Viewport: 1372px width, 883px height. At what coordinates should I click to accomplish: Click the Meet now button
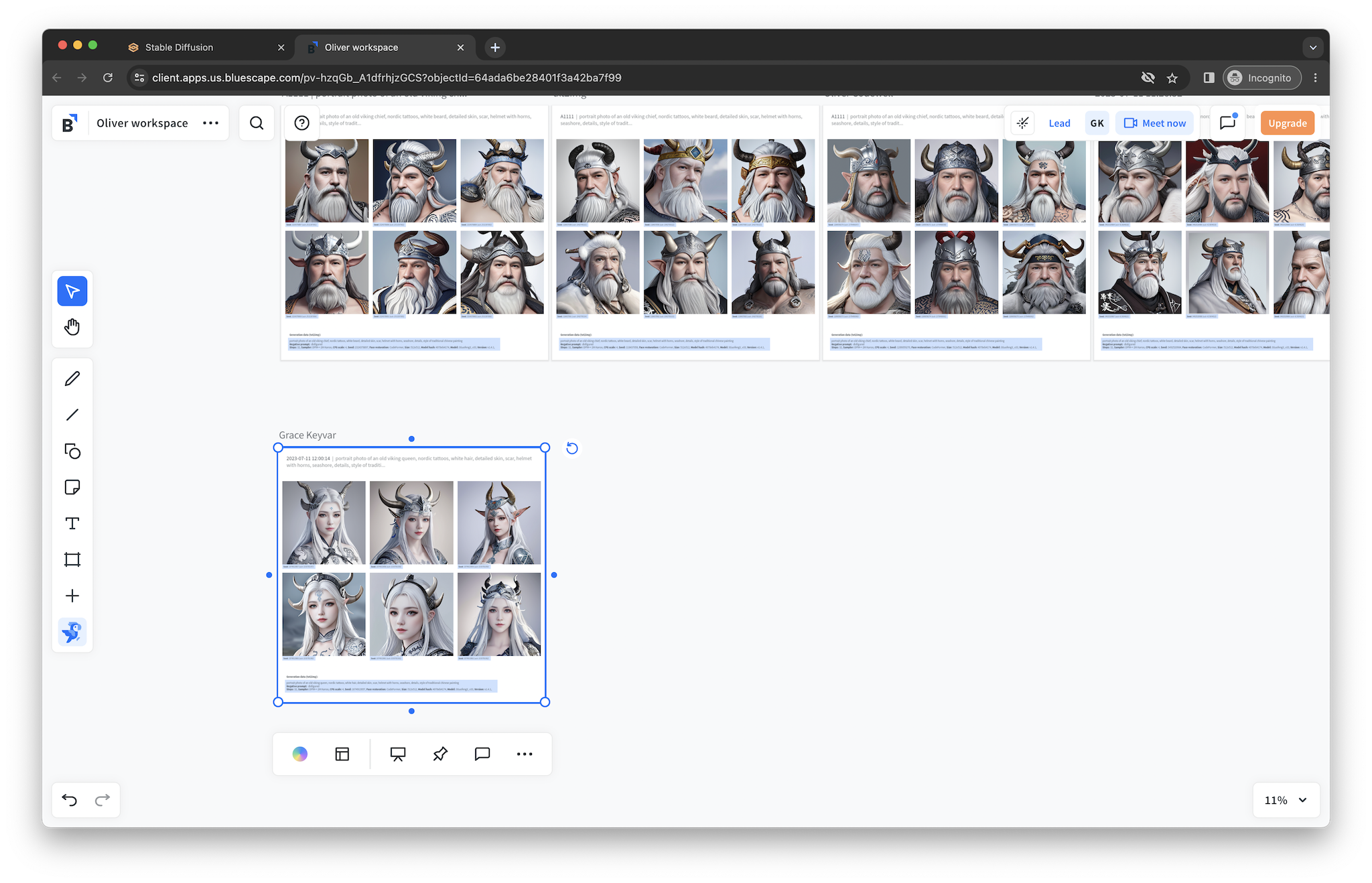1154,123
